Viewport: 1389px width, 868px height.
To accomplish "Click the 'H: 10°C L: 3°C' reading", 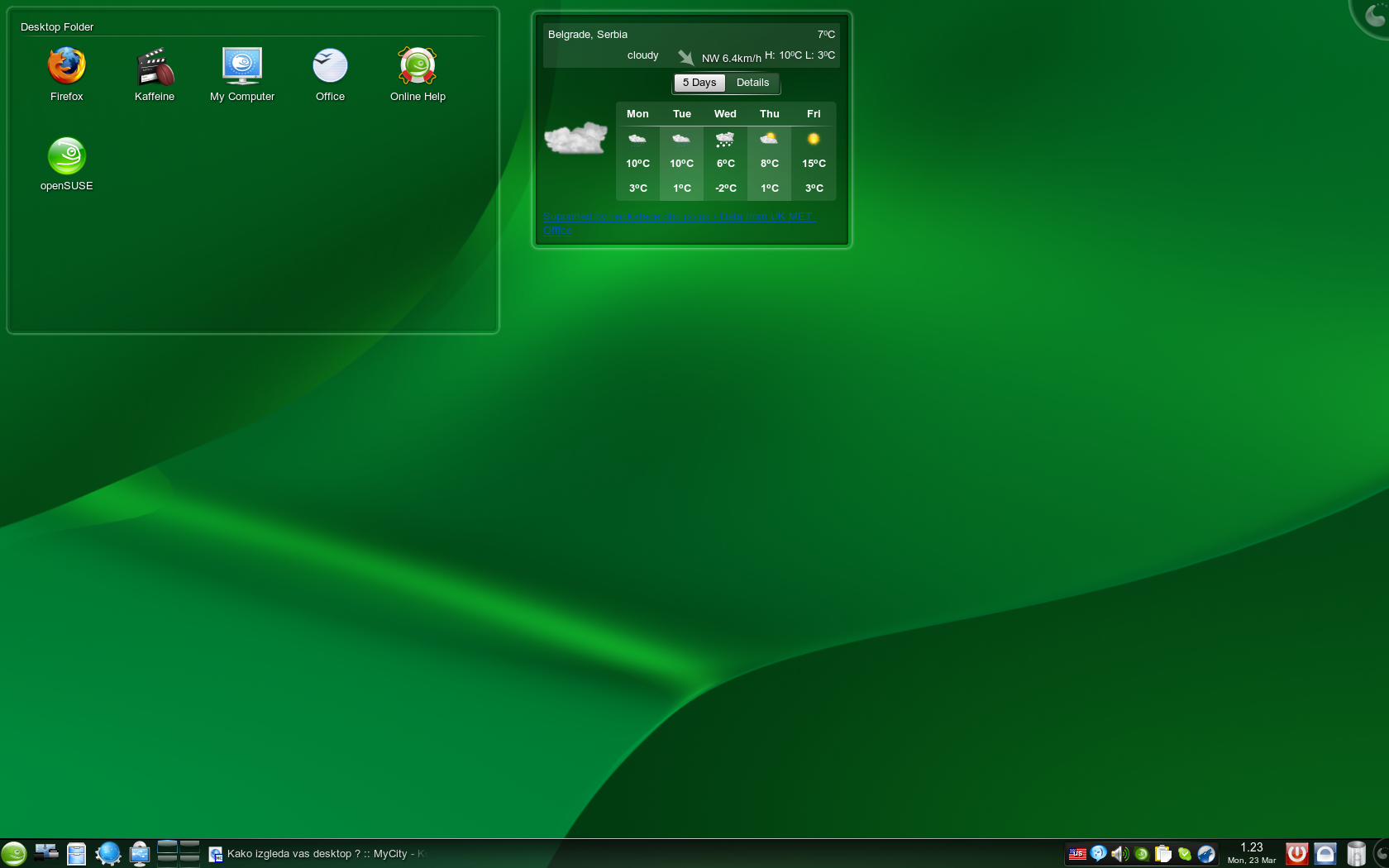I will coord(800,55).
